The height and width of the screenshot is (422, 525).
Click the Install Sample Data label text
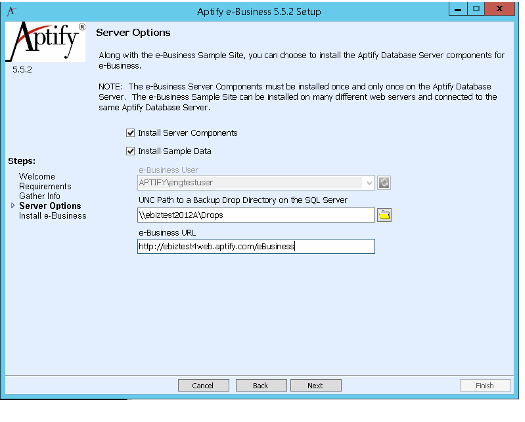(x=175, y=151)
